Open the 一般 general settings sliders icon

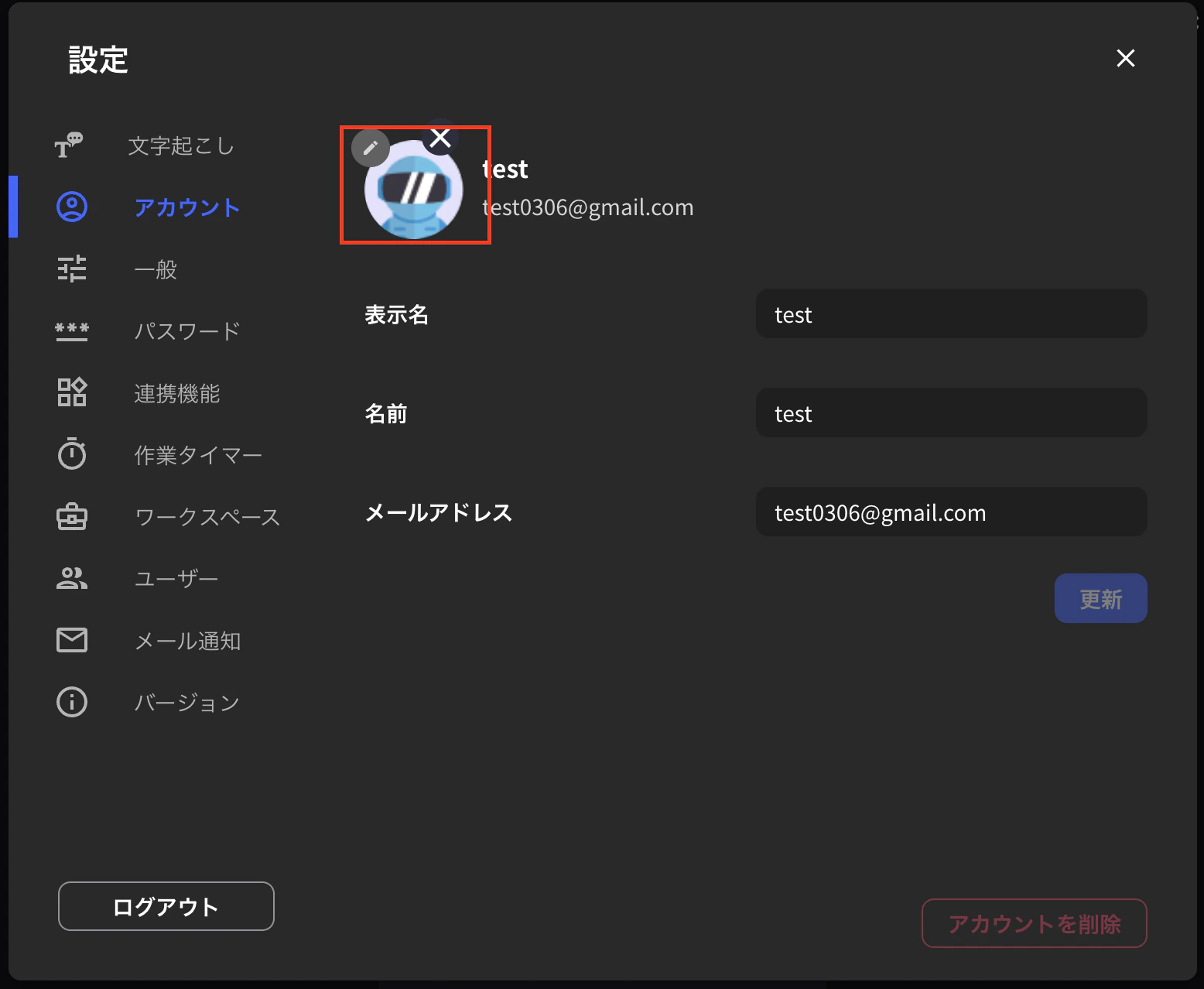72,269
